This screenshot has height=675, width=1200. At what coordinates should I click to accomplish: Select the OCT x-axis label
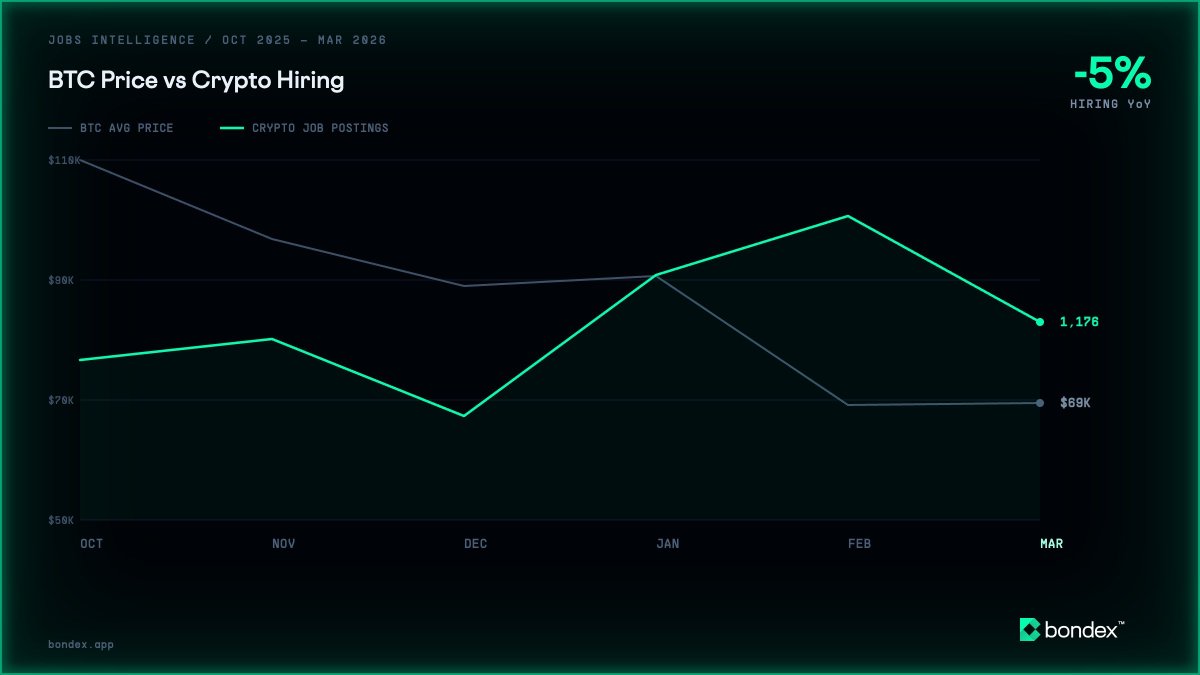click(91, 544)
